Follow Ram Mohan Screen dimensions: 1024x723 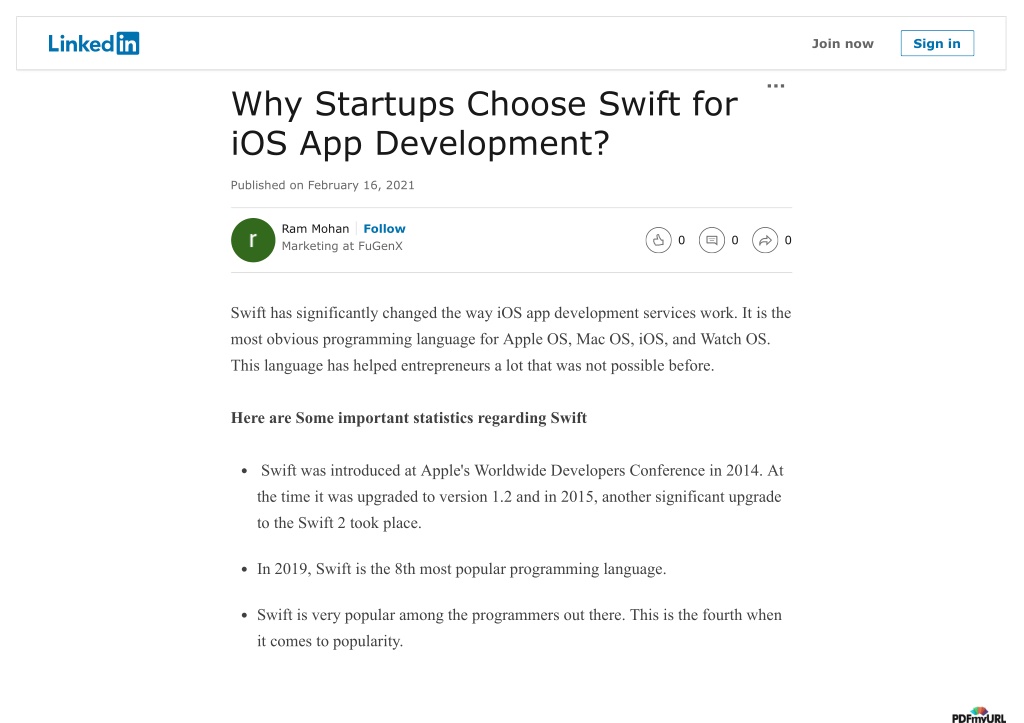(384, 229)
